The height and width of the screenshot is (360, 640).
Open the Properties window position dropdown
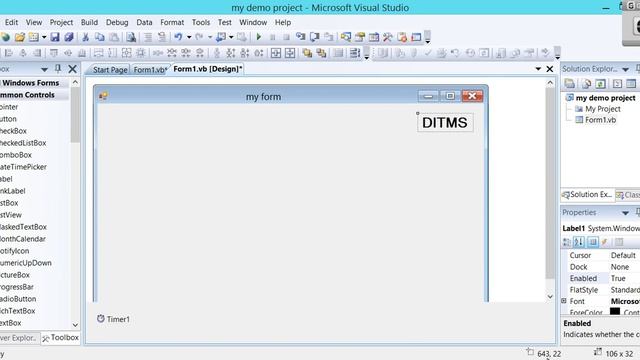[x=625, y=213]
